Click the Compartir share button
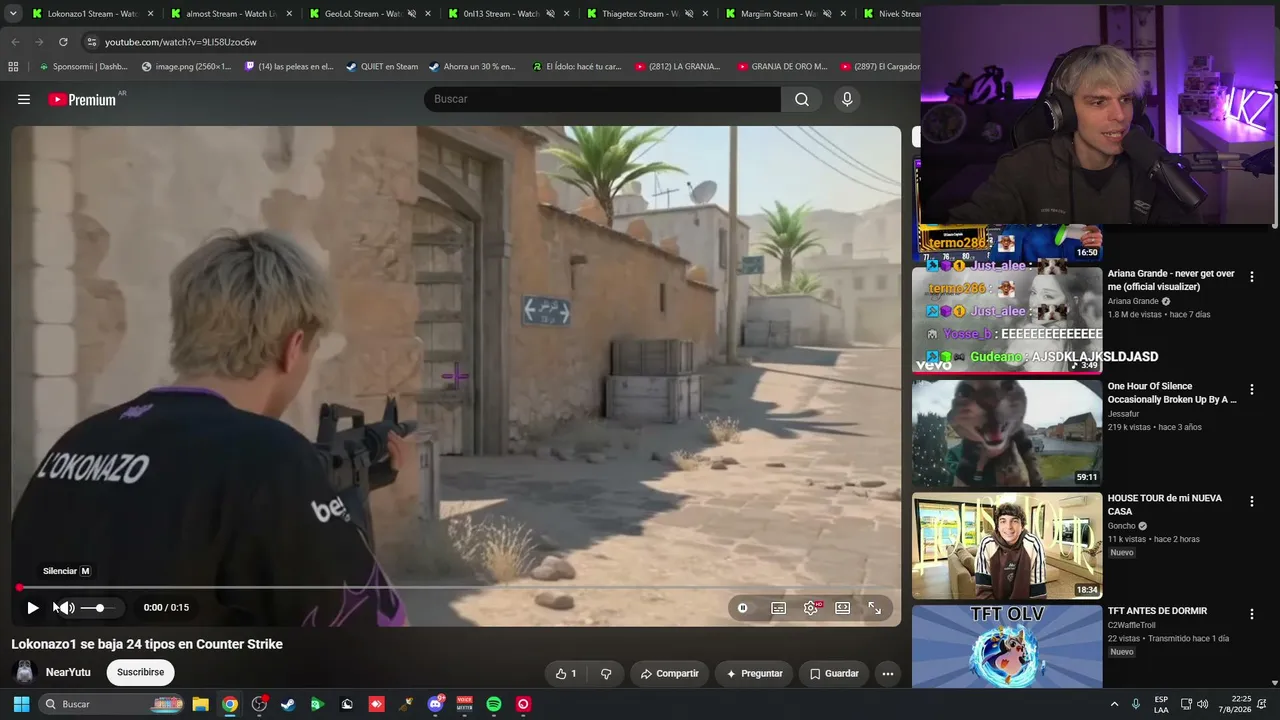 click(669, 674)
